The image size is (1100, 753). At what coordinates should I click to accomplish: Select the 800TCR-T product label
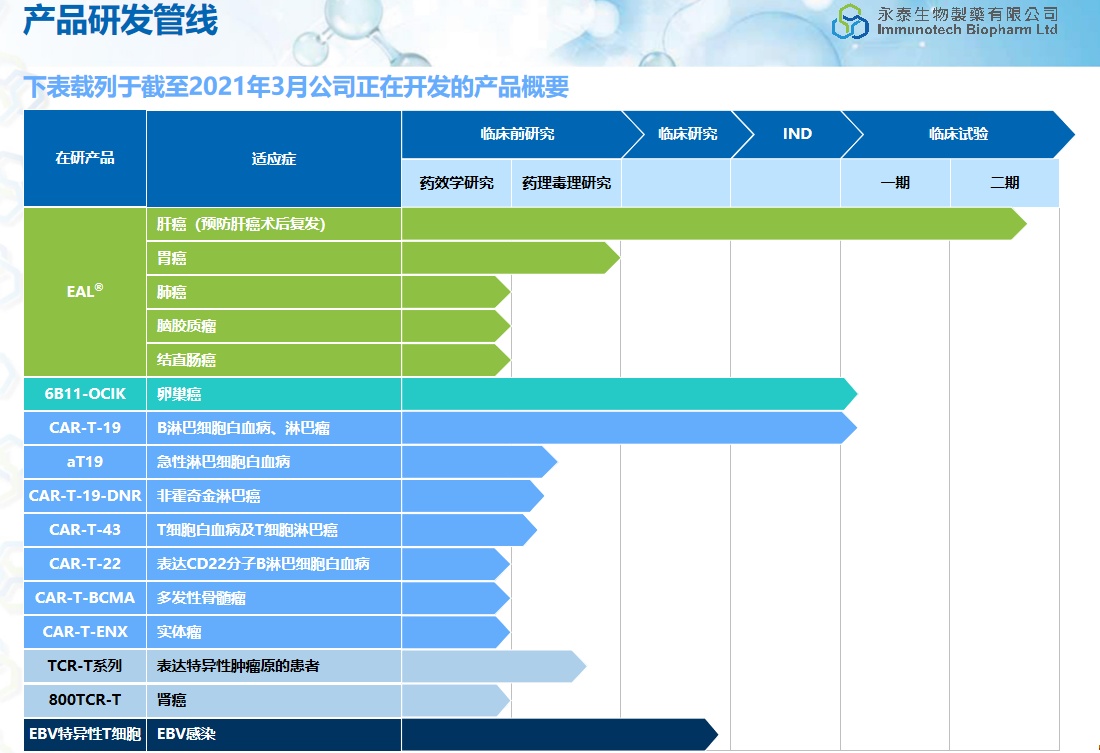[x=85, y=700]
